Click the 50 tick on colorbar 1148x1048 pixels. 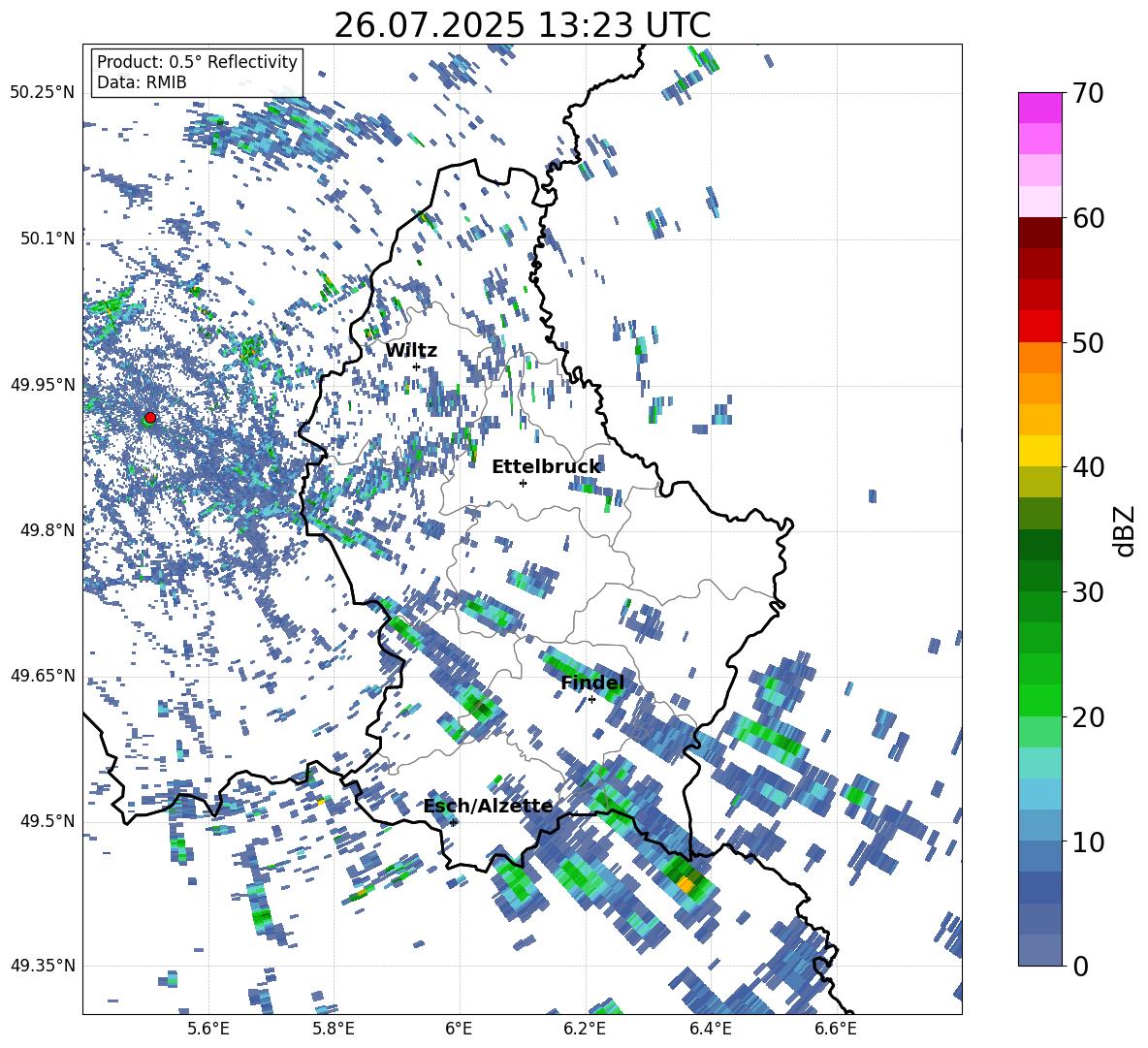[1088, 342]
